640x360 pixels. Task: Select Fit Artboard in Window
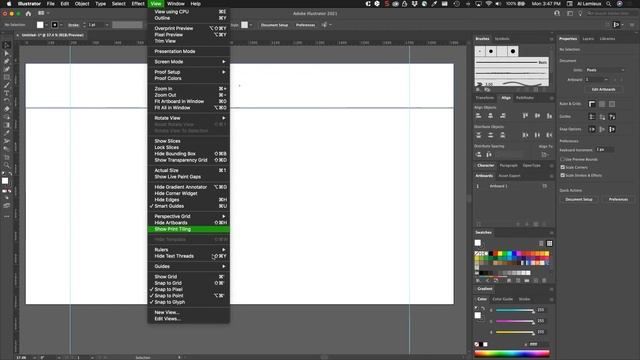click(x=189, y=101)
